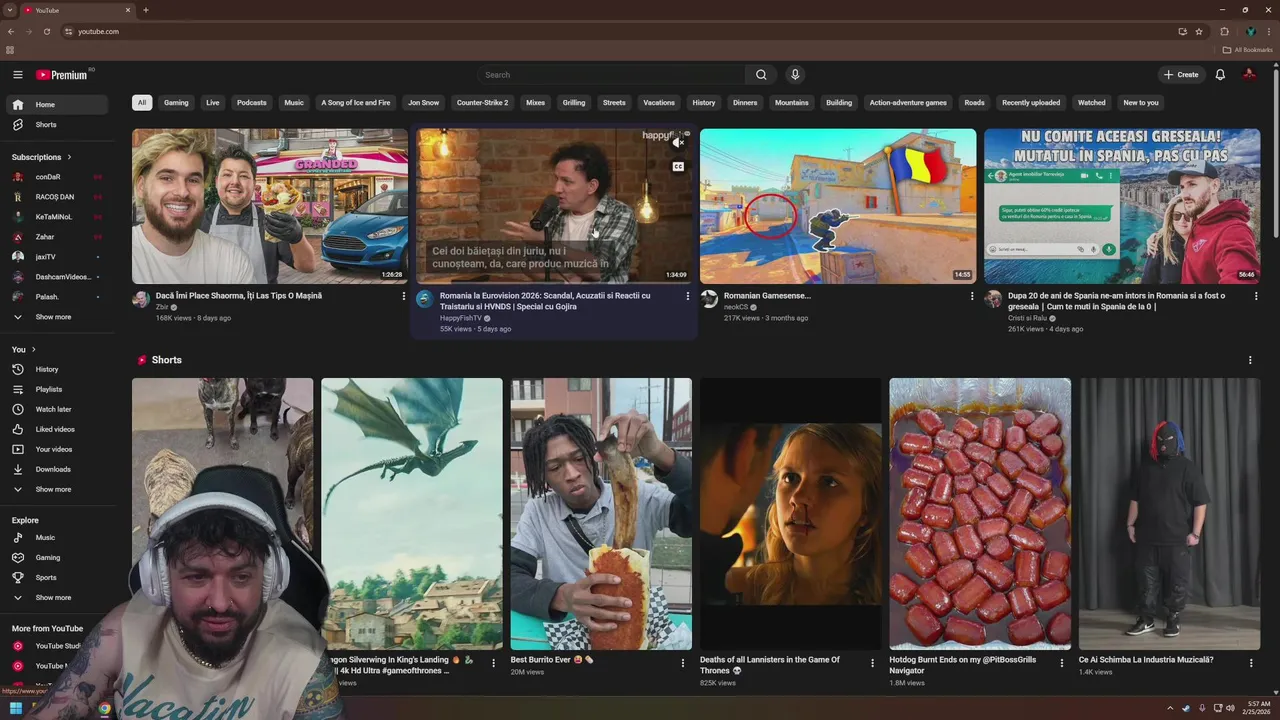
Task: Open options for Industria Muzicală short
Action: click(1251, 663)
